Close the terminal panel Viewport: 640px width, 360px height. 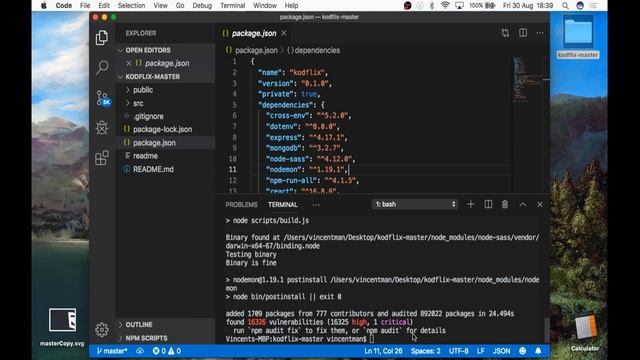(x=540, y=204)
